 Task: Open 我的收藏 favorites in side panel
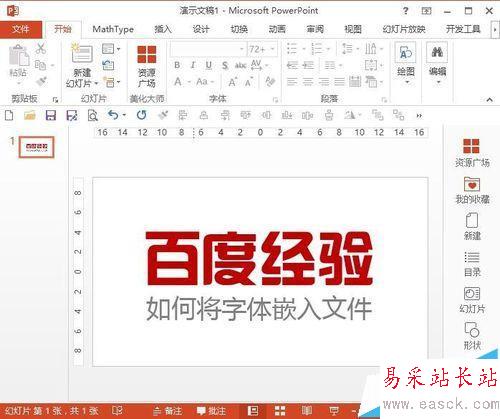(x=472, y=190)
